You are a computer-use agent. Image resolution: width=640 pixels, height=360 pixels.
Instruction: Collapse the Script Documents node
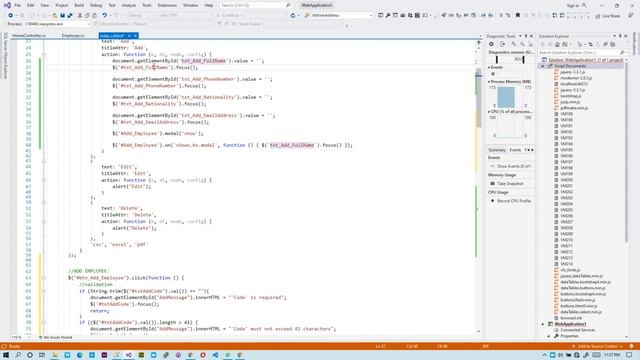point(543,66)
